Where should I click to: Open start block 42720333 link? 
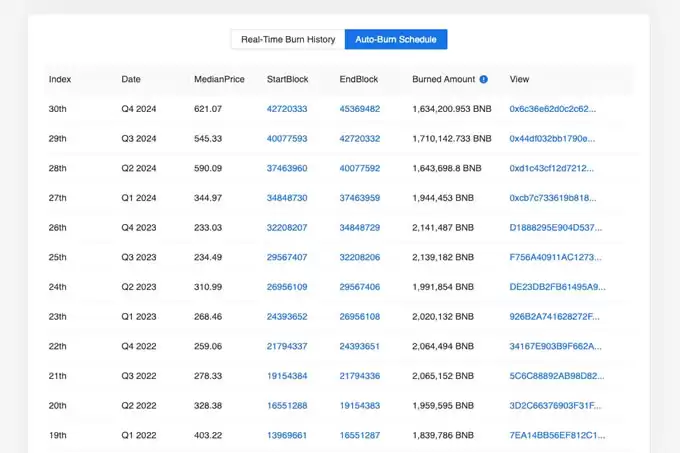(x=287, y=109)
